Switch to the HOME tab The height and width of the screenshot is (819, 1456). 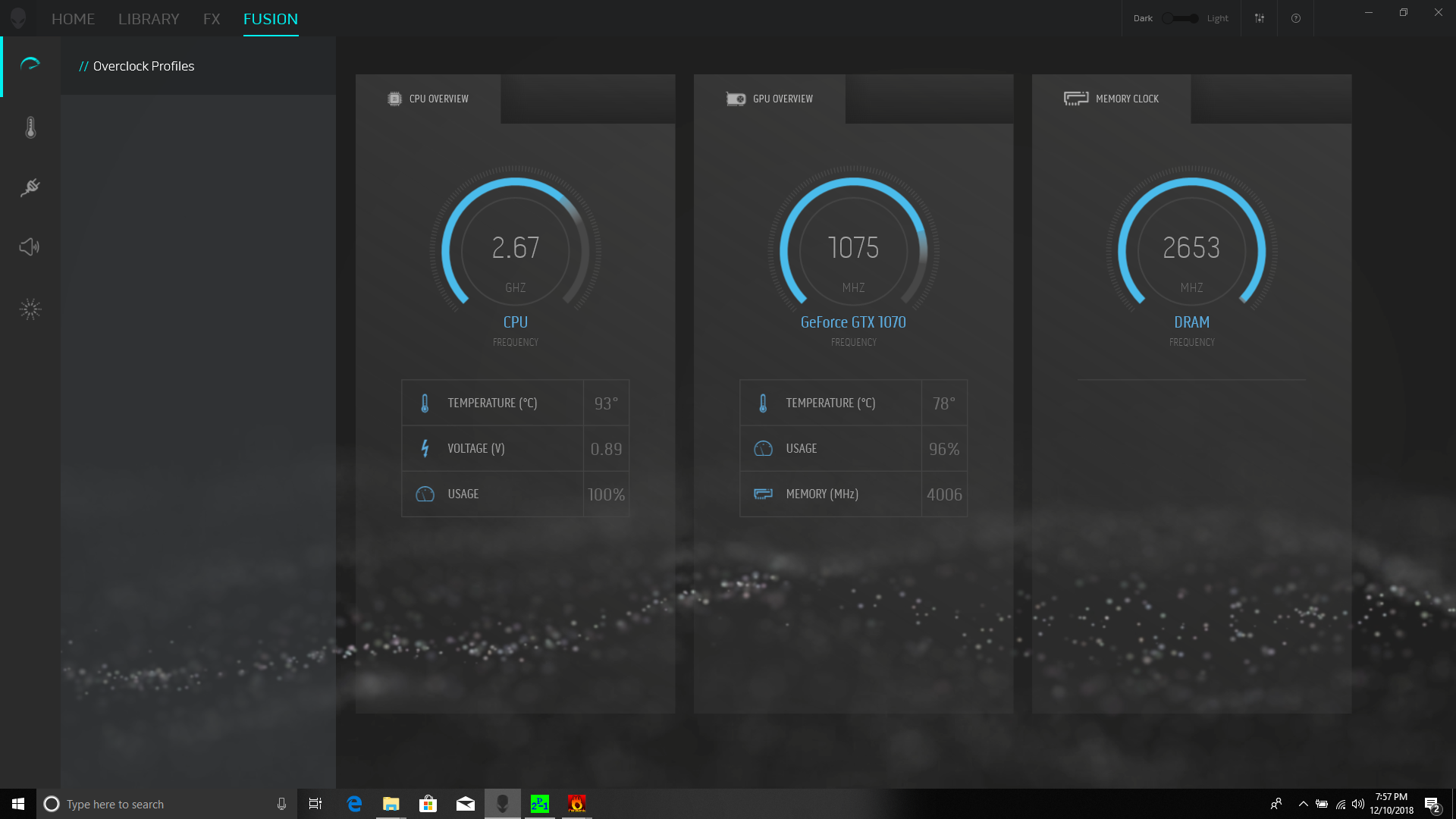coord(73,19)
